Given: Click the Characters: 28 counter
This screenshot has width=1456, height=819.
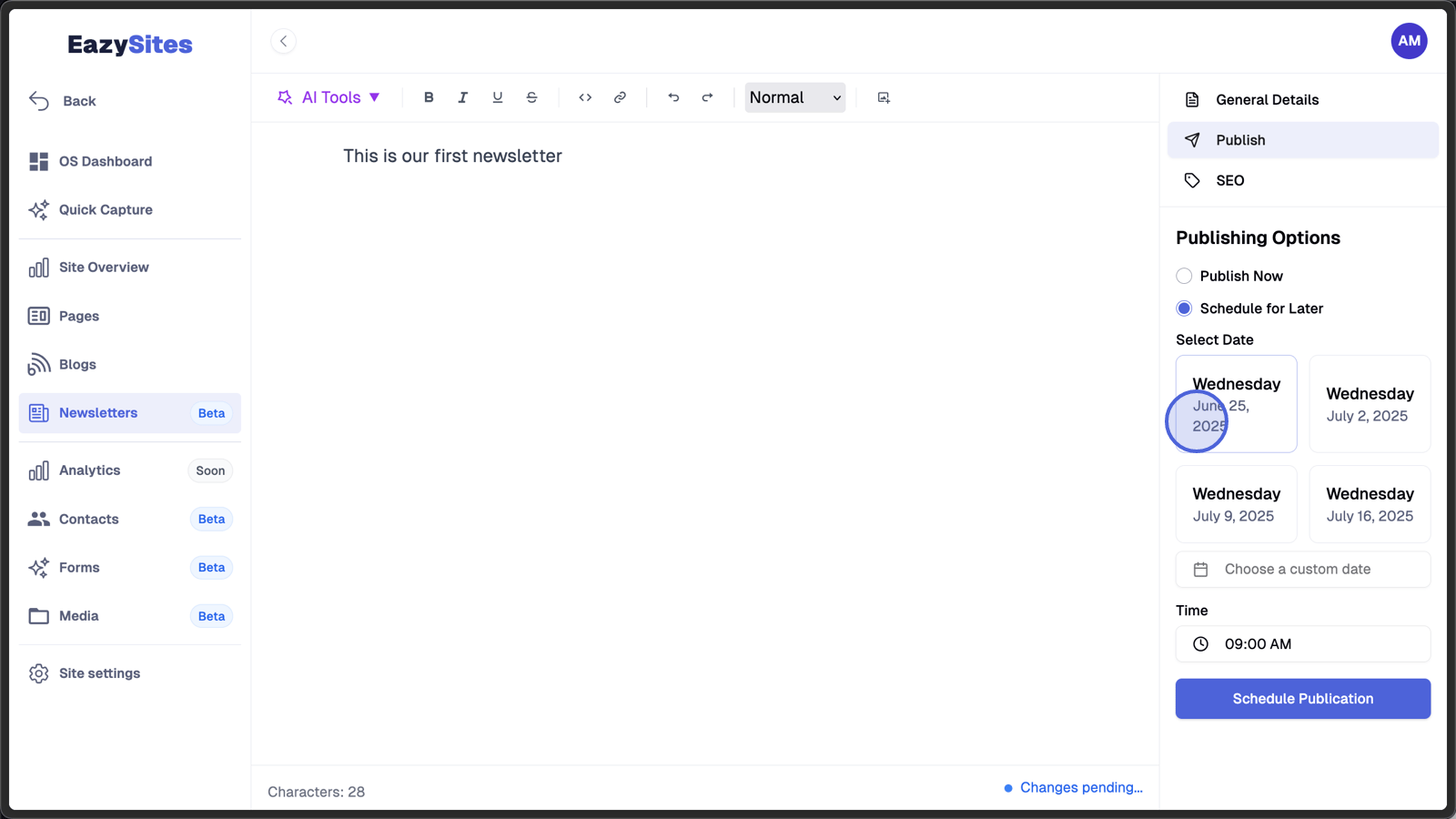Looking at the screenshot, I should [316, 792].
